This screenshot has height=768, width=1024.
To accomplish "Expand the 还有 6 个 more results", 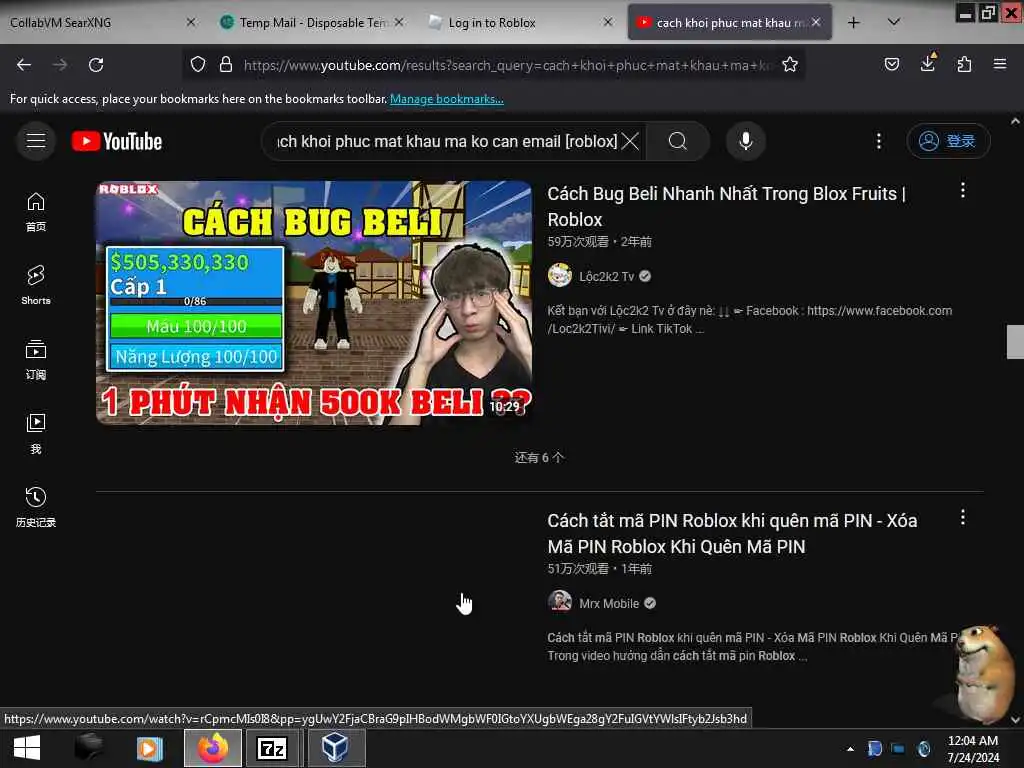I will (x=539, y=458).
